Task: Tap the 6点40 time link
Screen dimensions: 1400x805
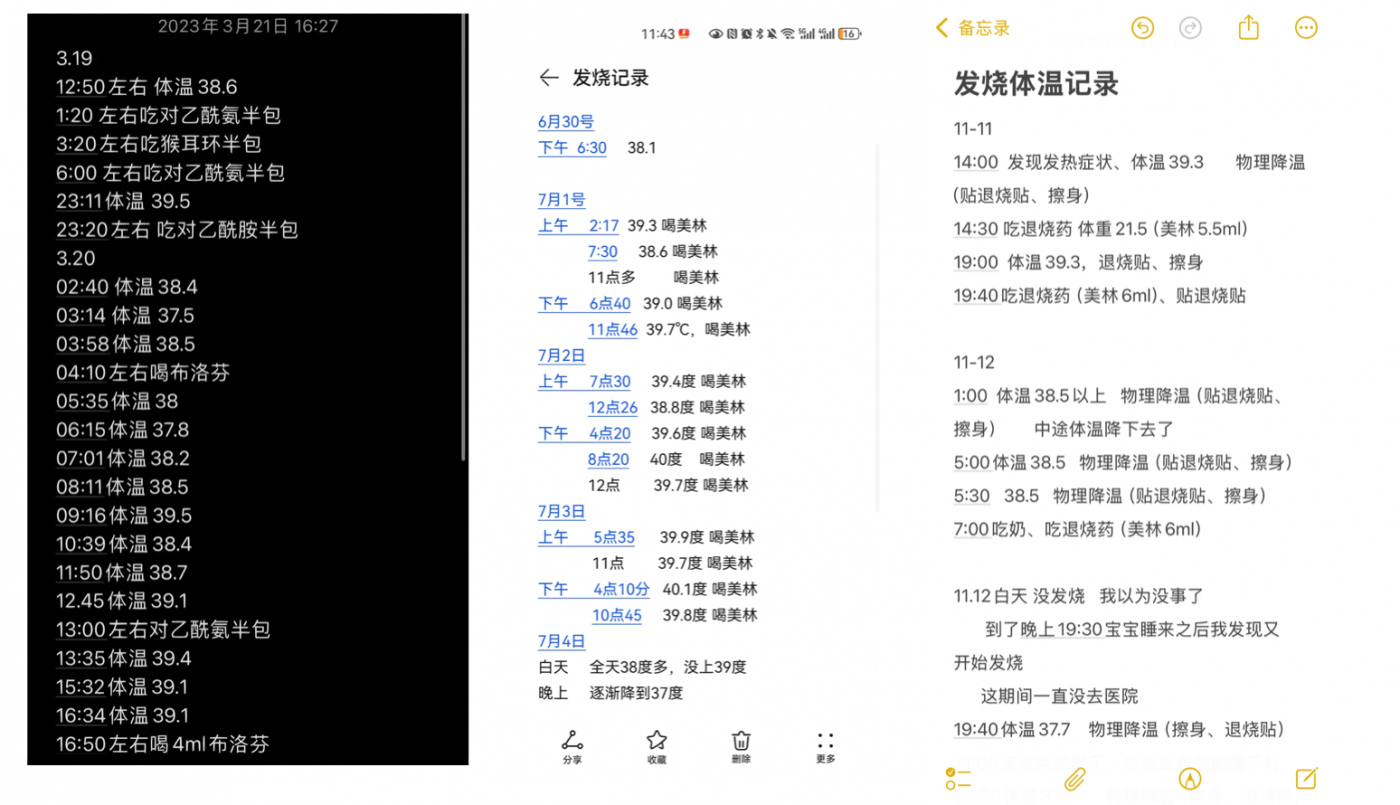Action: (610, 304)
